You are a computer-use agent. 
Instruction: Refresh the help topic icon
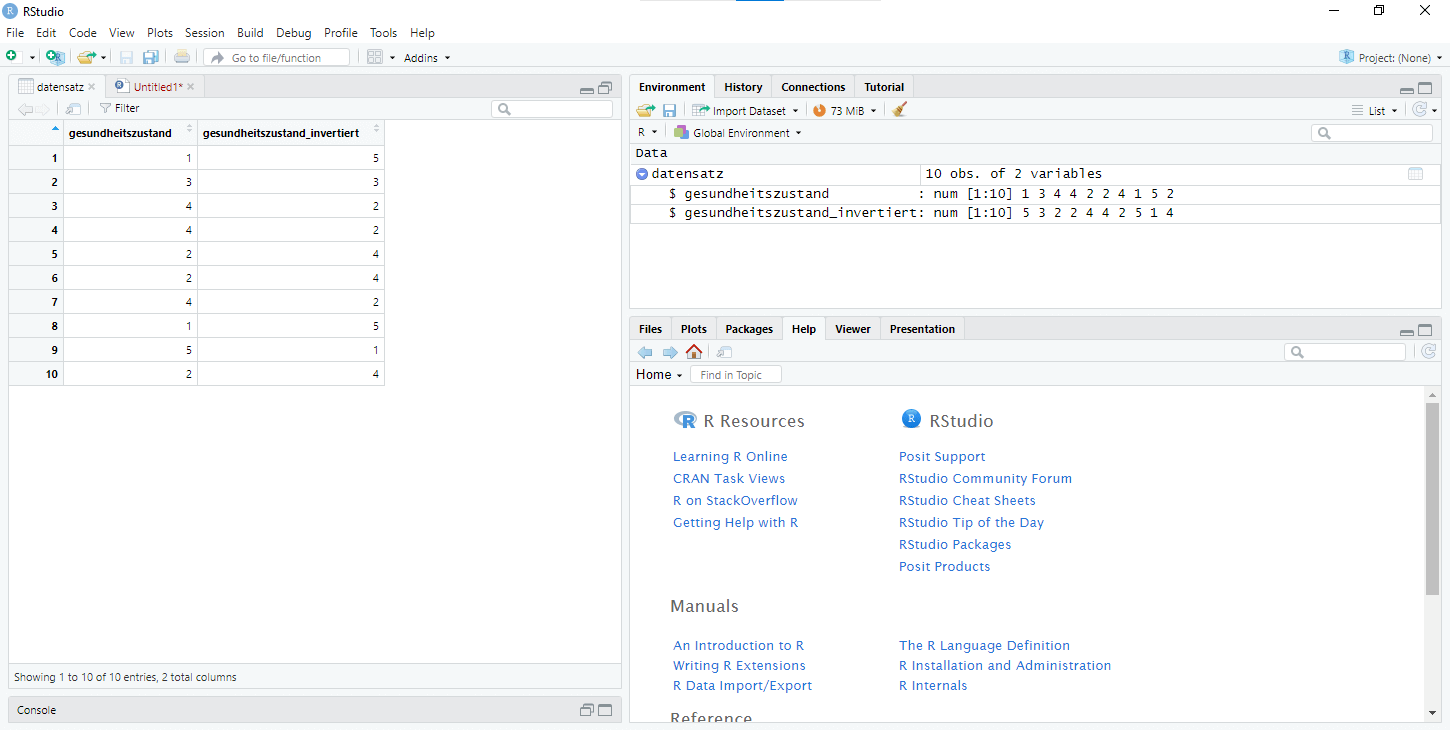point(1428,351)
